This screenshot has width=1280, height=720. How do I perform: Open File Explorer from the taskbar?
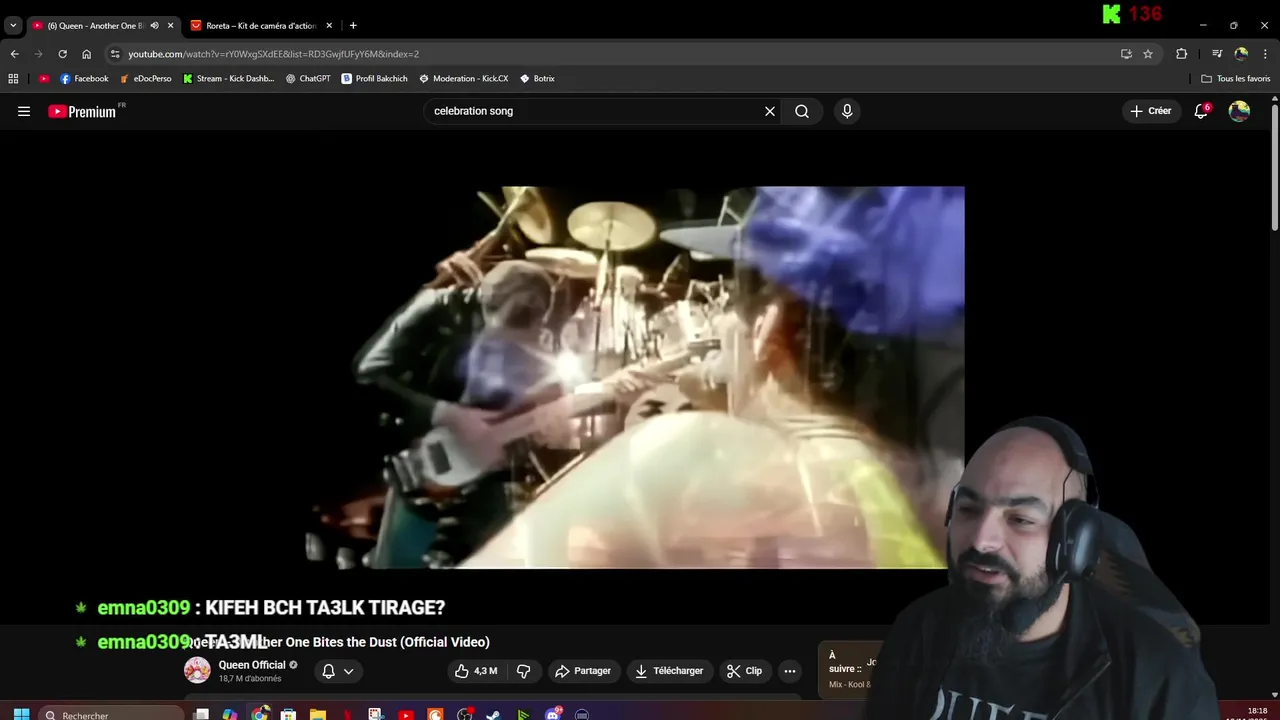(x=317, y=714)
